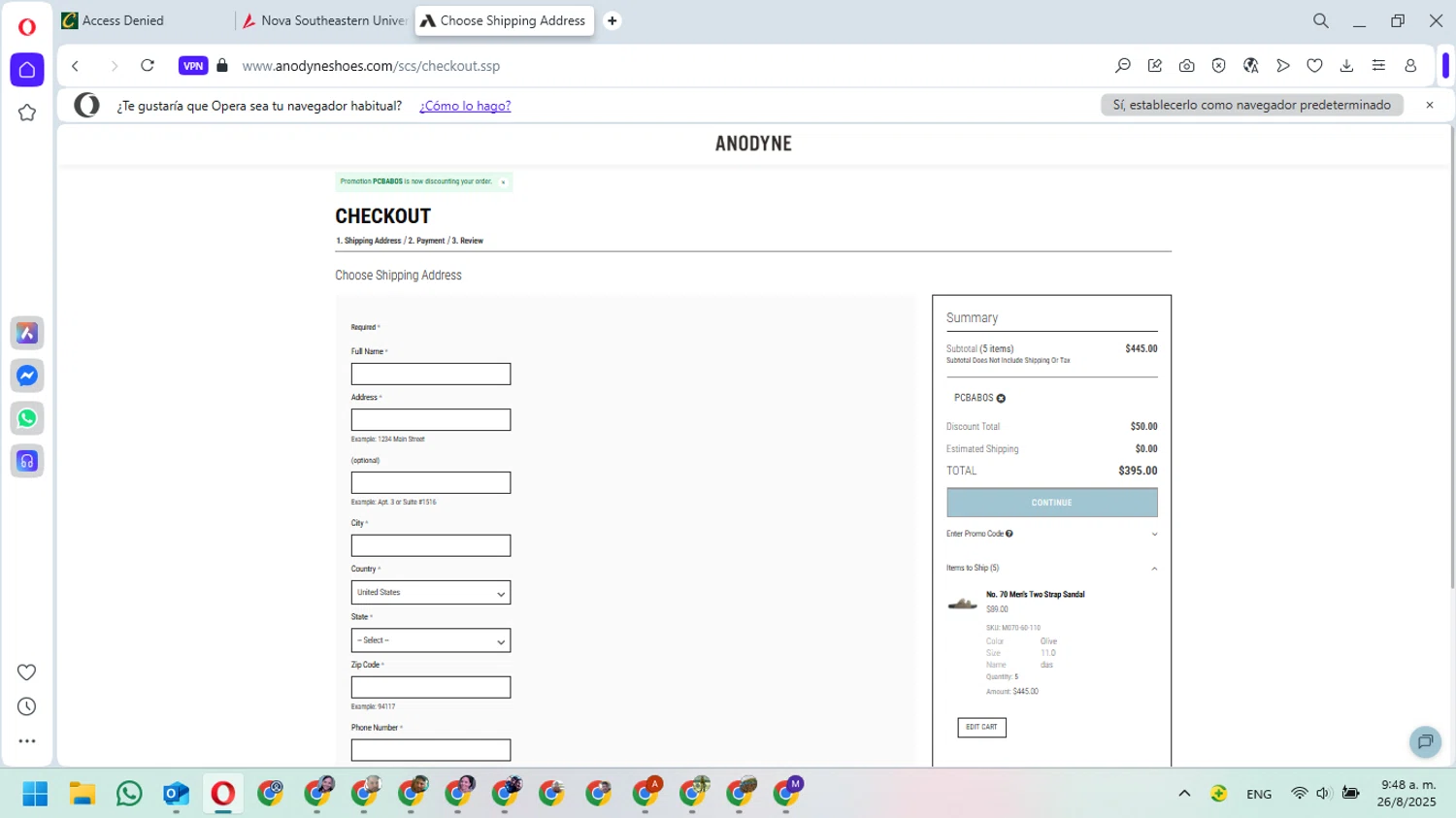Open Easy Setup sliders icon
Image resolution: width=1456 pixels, height=818 pixels.
[1379, 66]
